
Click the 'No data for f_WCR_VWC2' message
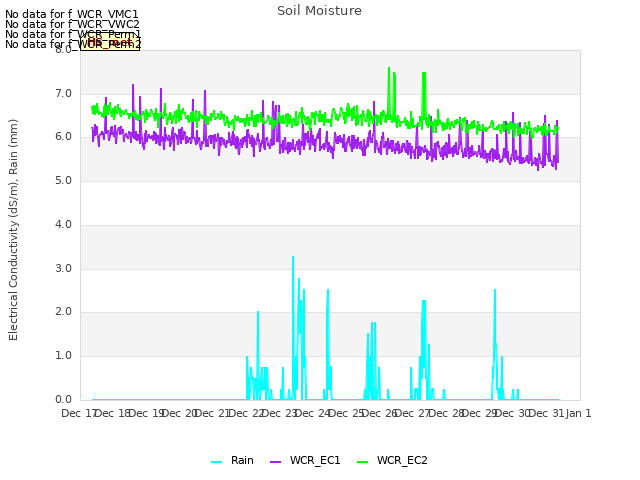[x=72, y=24]
